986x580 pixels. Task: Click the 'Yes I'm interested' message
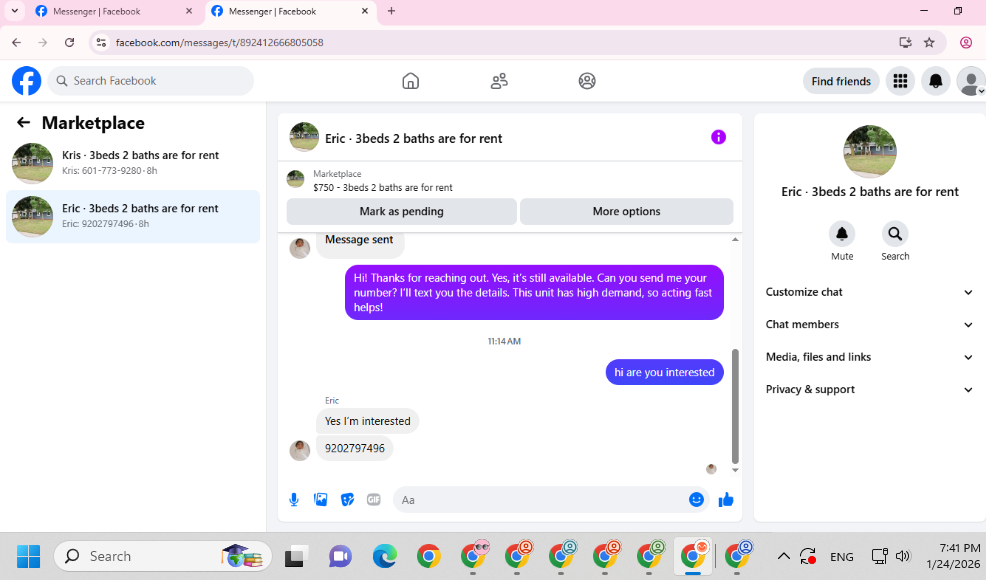coord(367,421)
